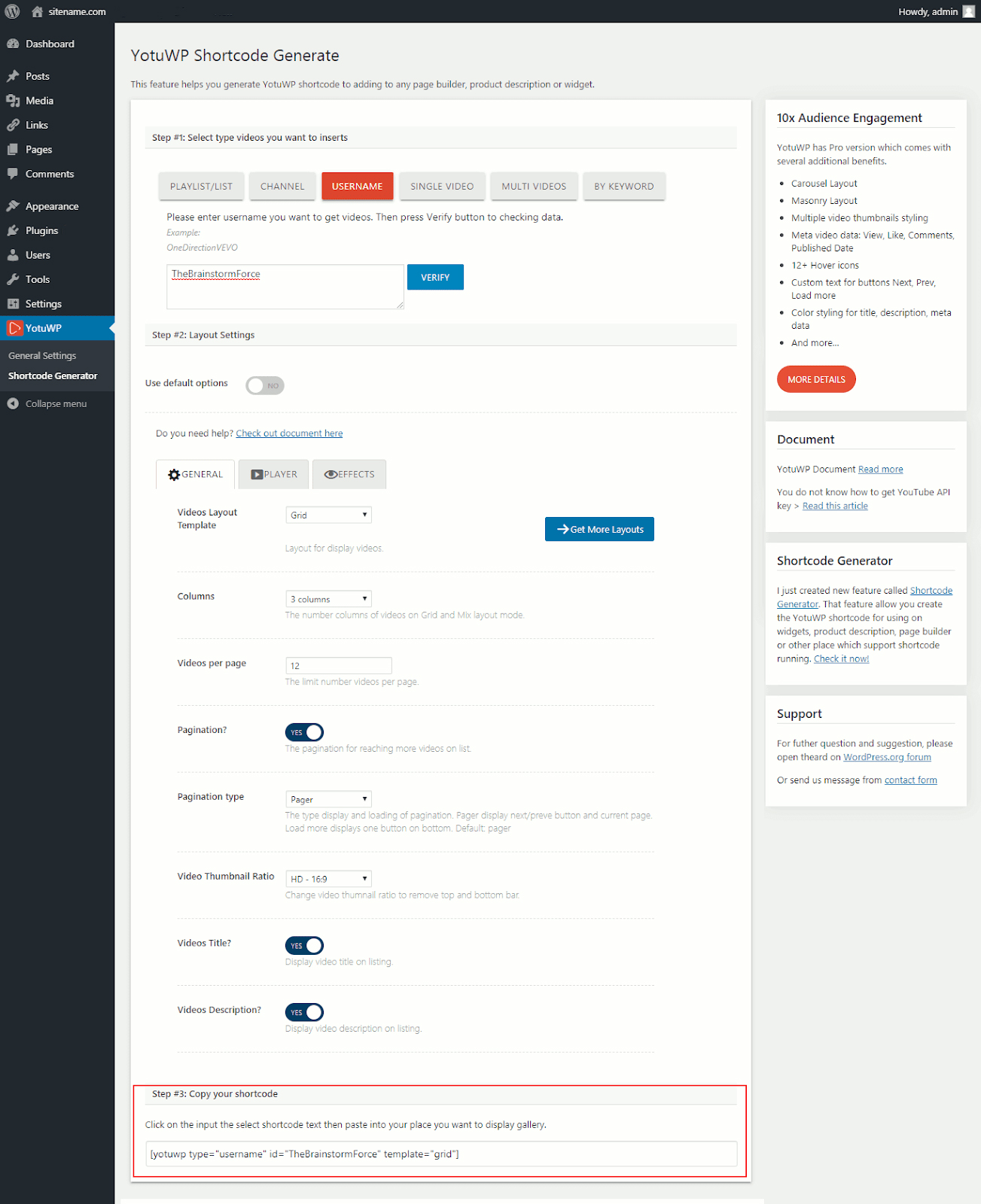The image size is (981, 1204).
Task: Disable the Videos Title switch
Action: tap(304, 945)
